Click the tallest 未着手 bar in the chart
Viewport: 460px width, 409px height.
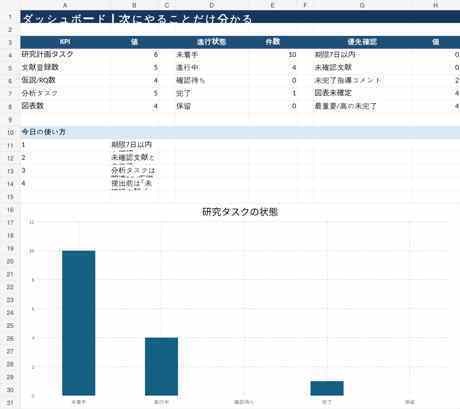(79, 323)
